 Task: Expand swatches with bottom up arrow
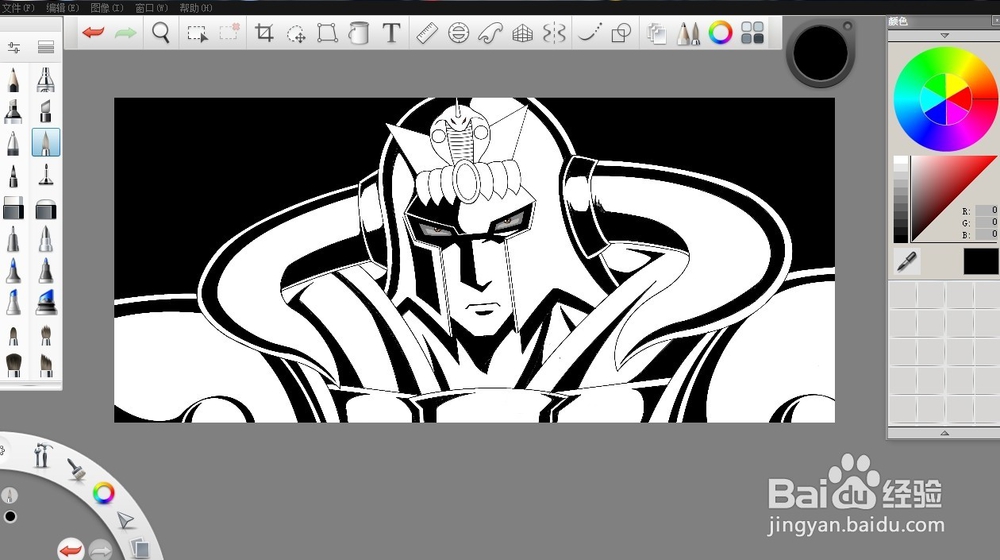tap(944, 433)
